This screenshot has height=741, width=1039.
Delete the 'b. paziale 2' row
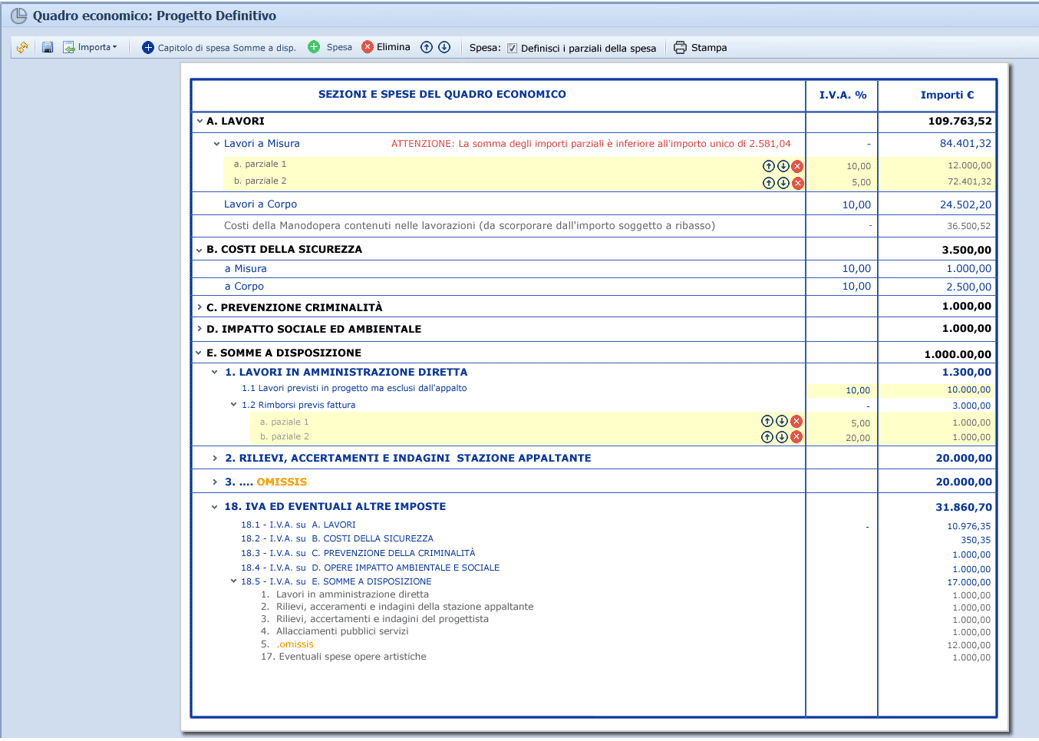pyautogui.click(x=797, y=437)
